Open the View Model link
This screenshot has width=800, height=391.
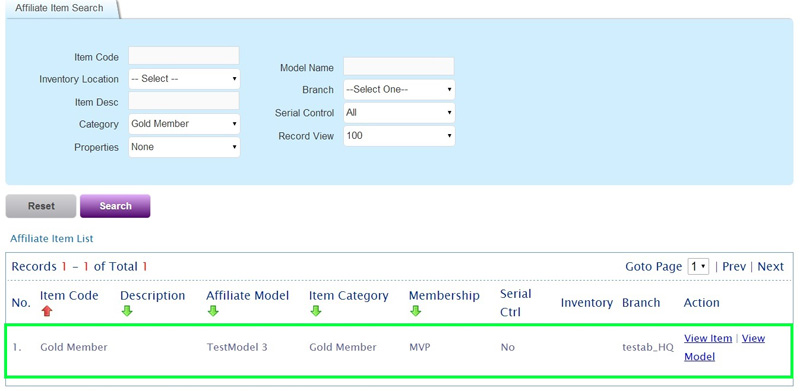724,348
